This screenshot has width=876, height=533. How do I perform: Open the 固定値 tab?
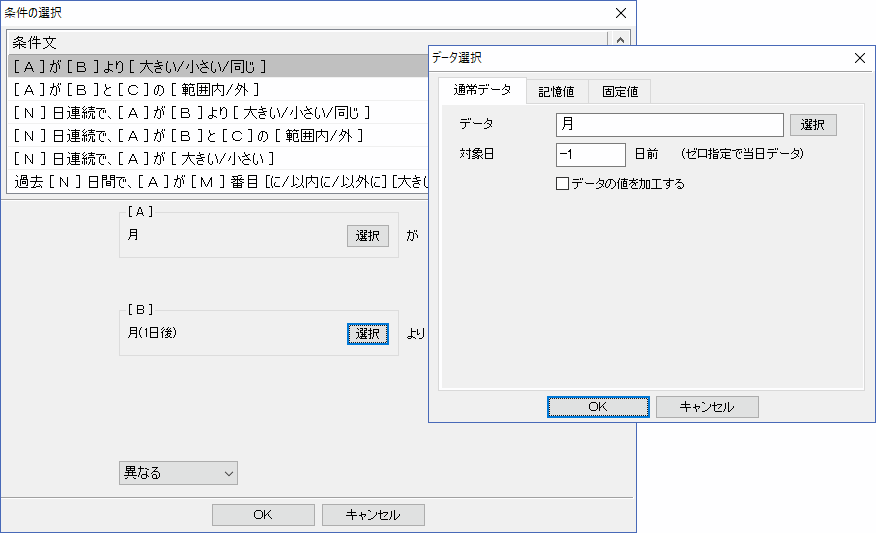620,92
